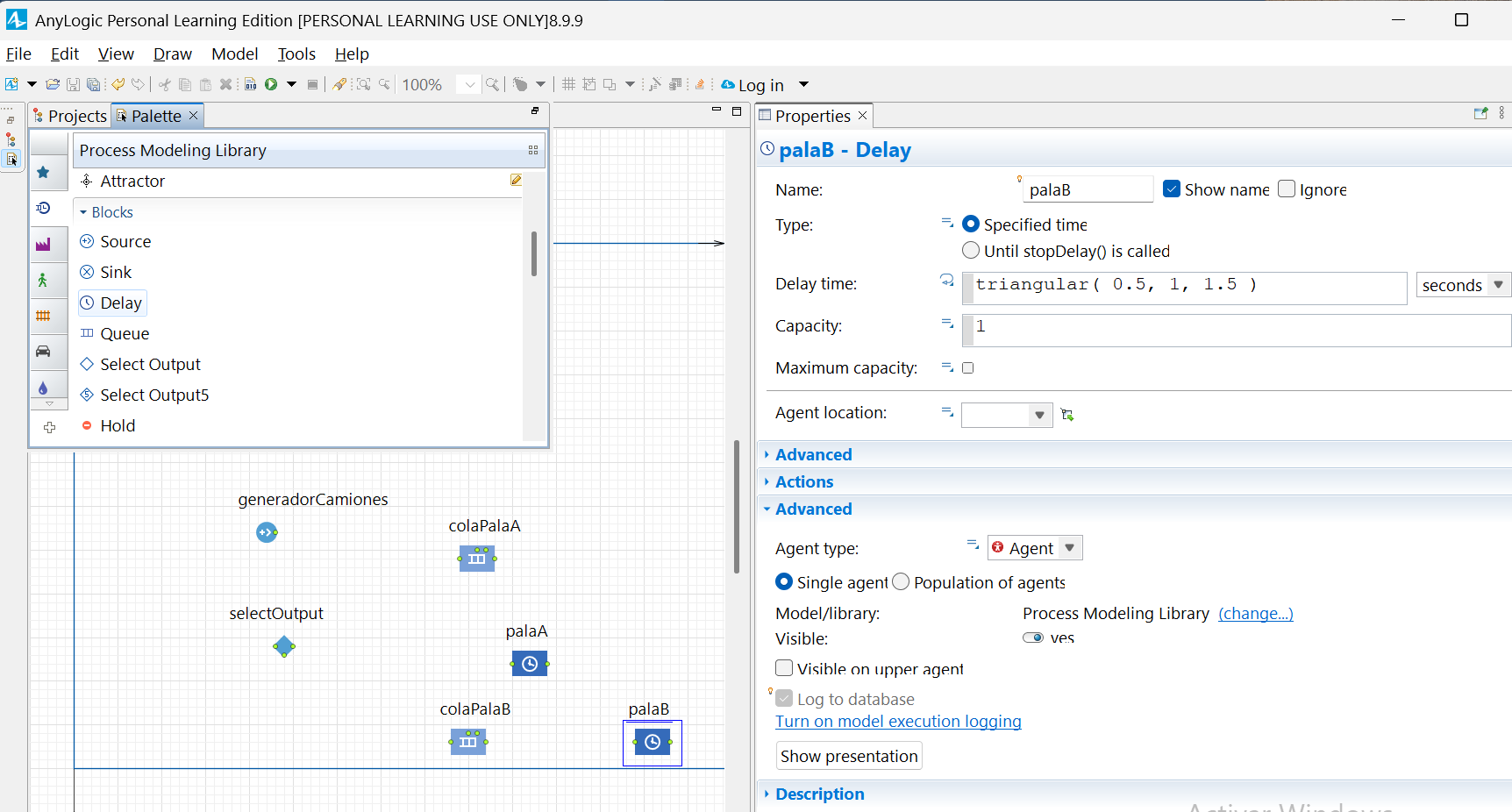The width and height of the screenshot is (1512, 812).
Task: Toggle the Visible yes switch
Action: (1033, 637)
